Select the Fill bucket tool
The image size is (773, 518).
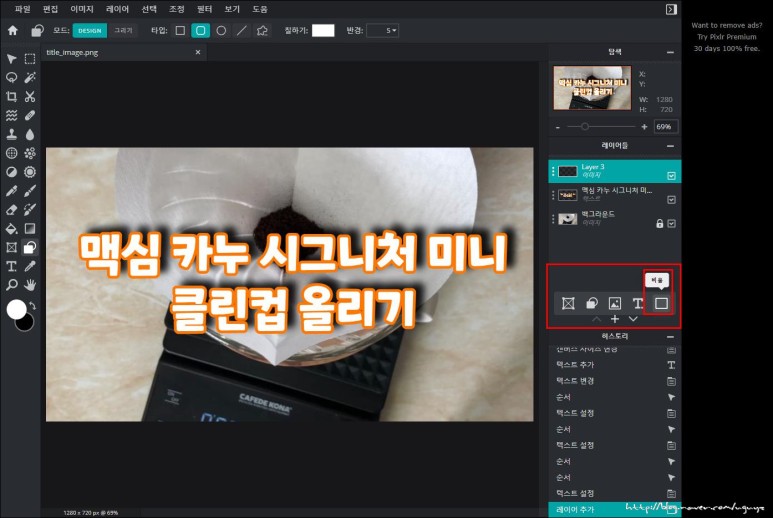[11, 229]
